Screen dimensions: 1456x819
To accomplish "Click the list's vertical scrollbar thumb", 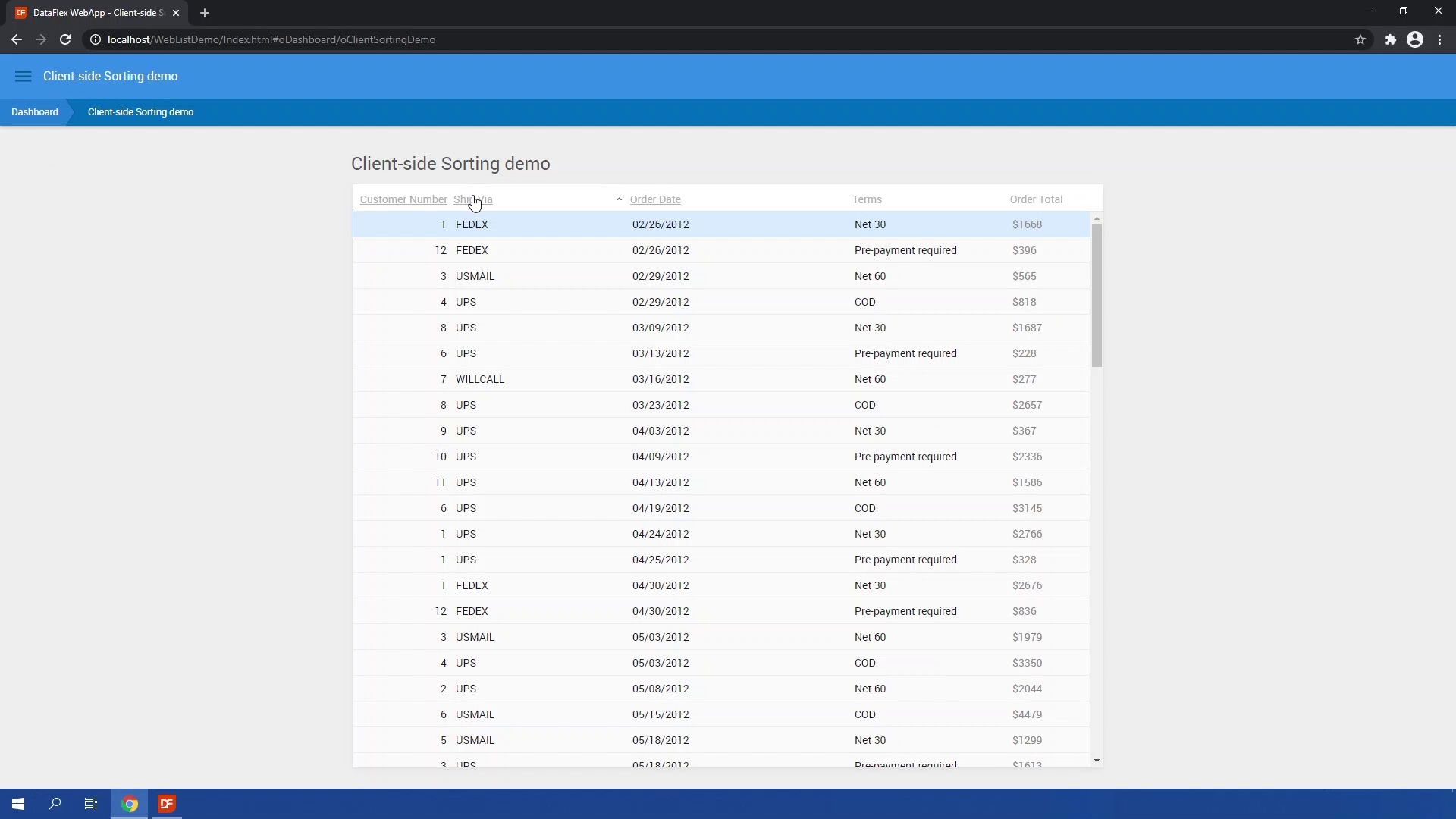I will (1097, 296).
